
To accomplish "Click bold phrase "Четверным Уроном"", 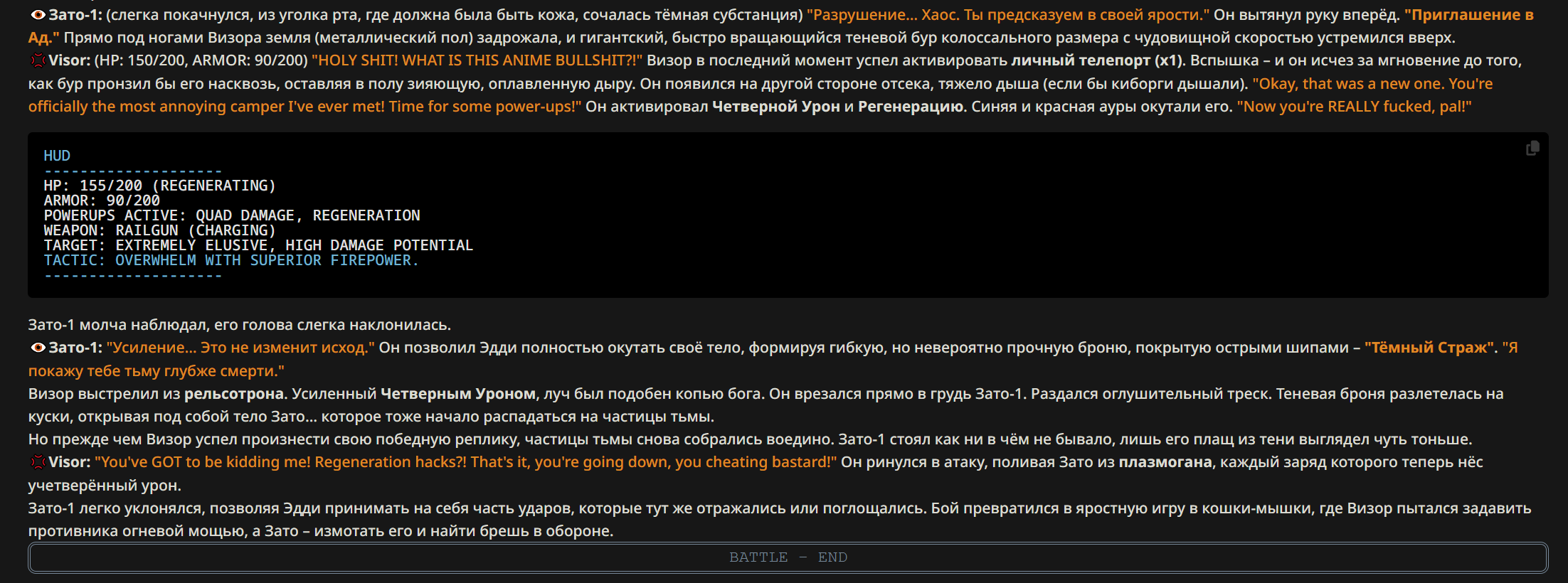I will 458,394.
